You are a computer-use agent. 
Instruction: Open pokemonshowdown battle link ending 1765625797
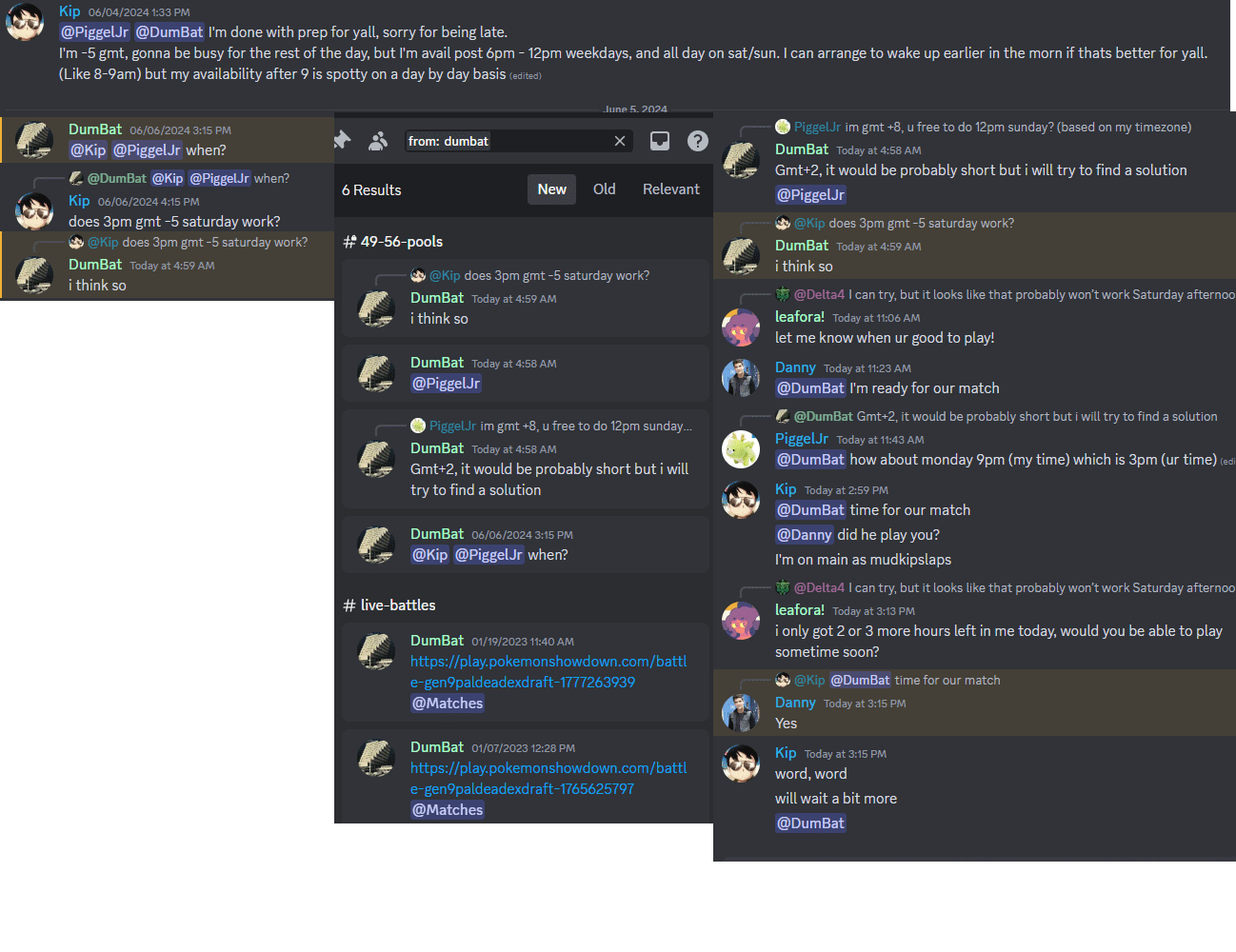[548, 779]
